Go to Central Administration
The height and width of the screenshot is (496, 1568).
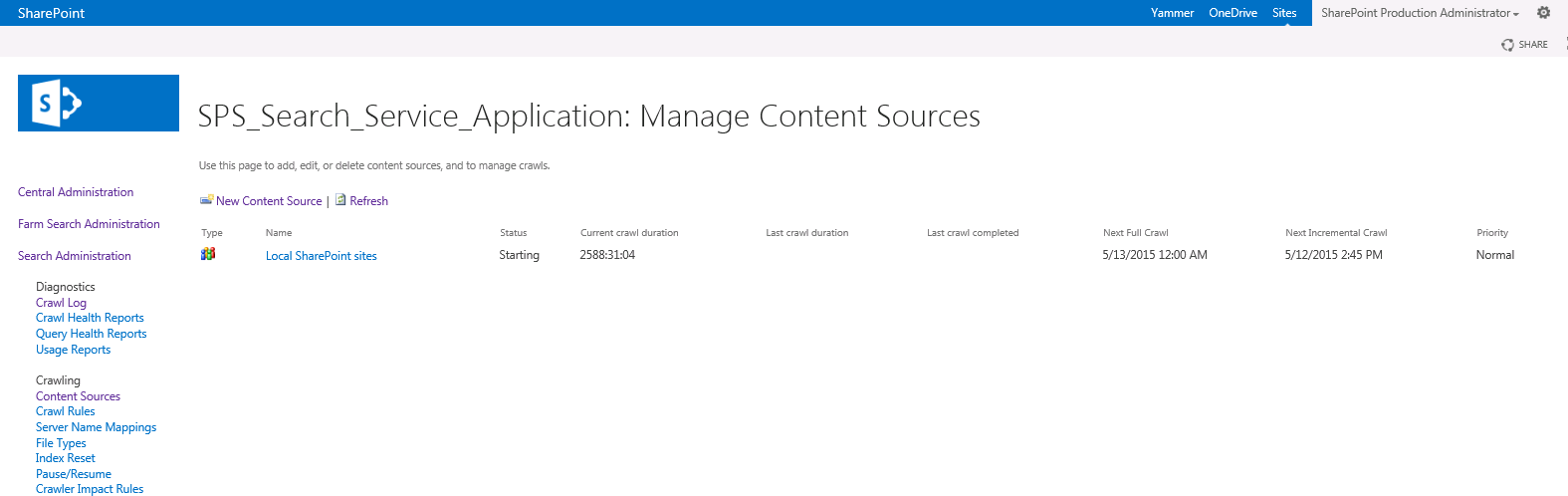point(76,192)
